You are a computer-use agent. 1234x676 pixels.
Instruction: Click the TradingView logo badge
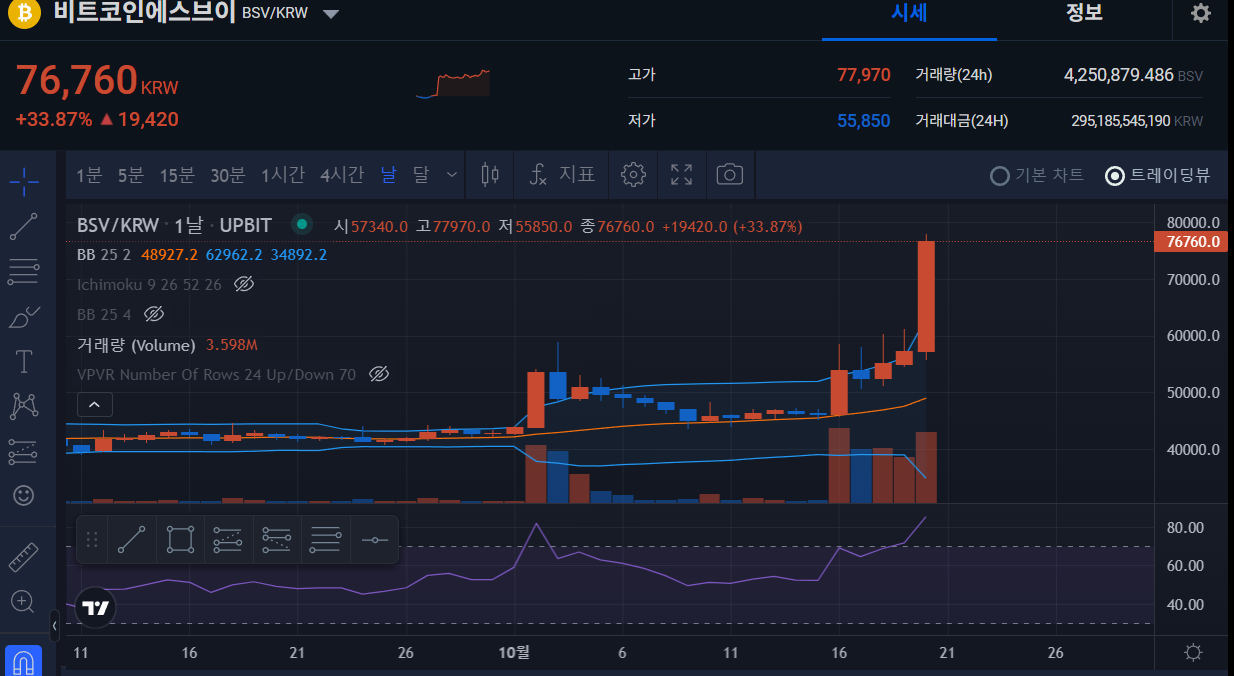[x=96, y=608]
